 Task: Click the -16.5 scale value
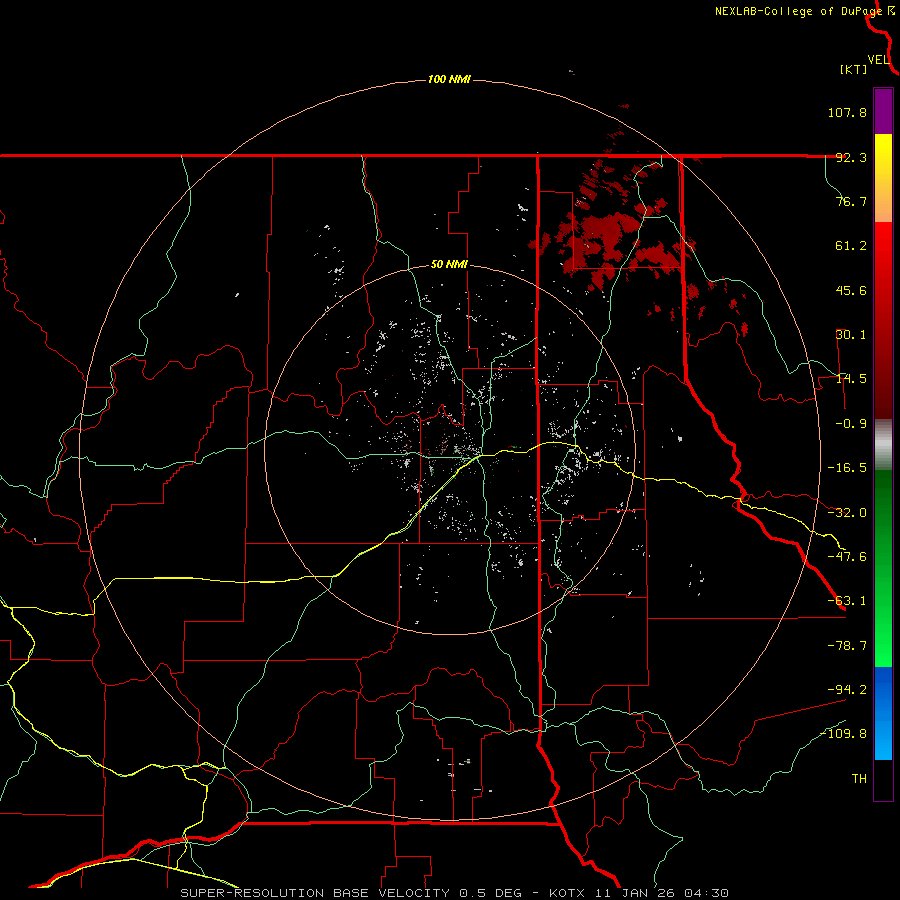[x=847, y=468]
